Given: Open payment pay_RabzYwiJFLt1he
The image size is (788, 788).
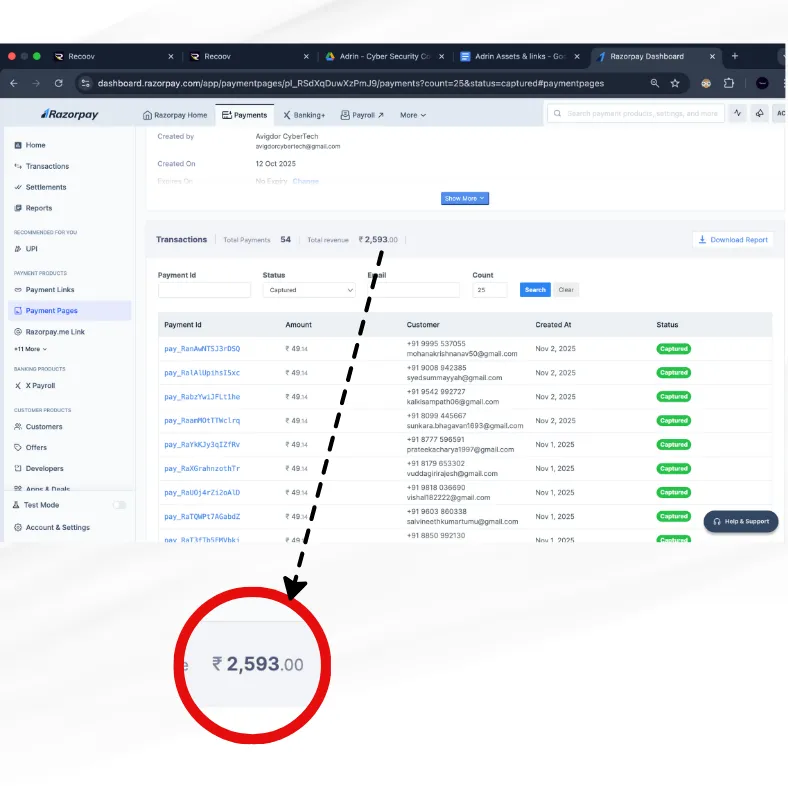Looking at the screenshot, I should pos(202,397).
